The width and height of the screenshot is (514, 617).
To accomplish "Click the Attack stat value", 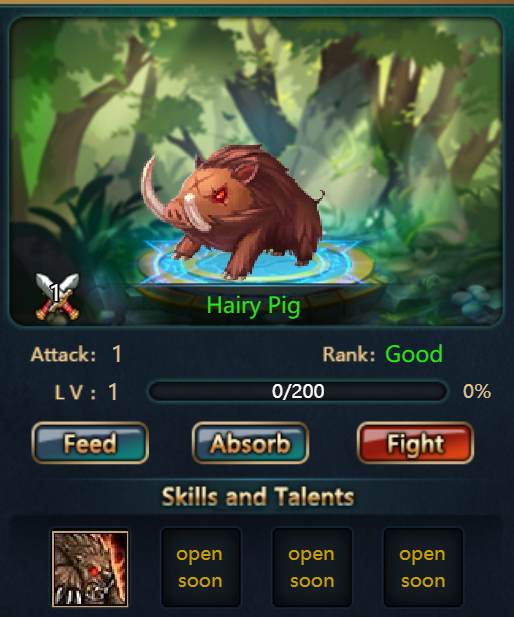I will tap(116, 354).
